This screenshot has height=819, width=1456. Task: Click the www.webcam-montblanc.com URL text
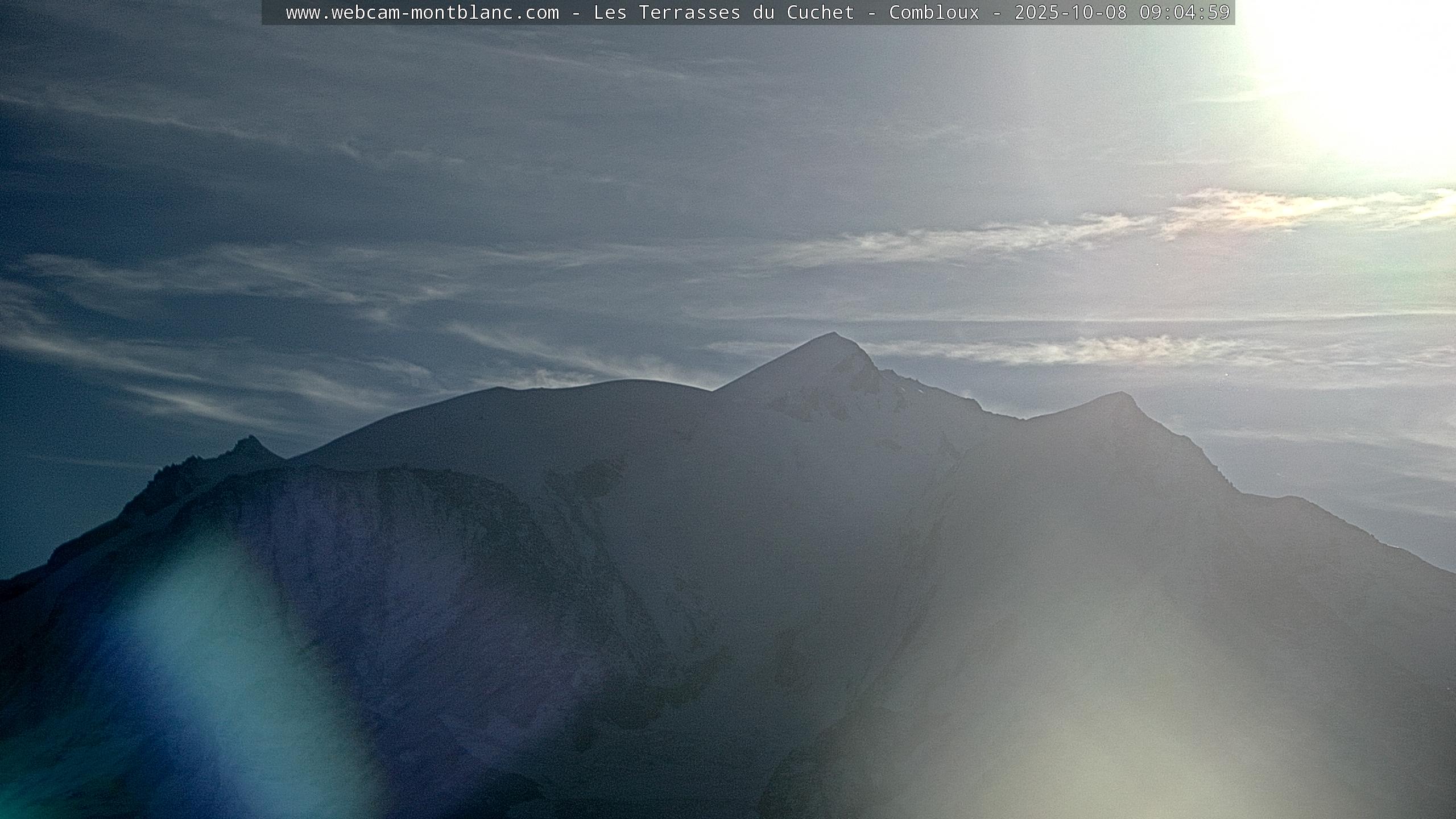click(422, 13)
